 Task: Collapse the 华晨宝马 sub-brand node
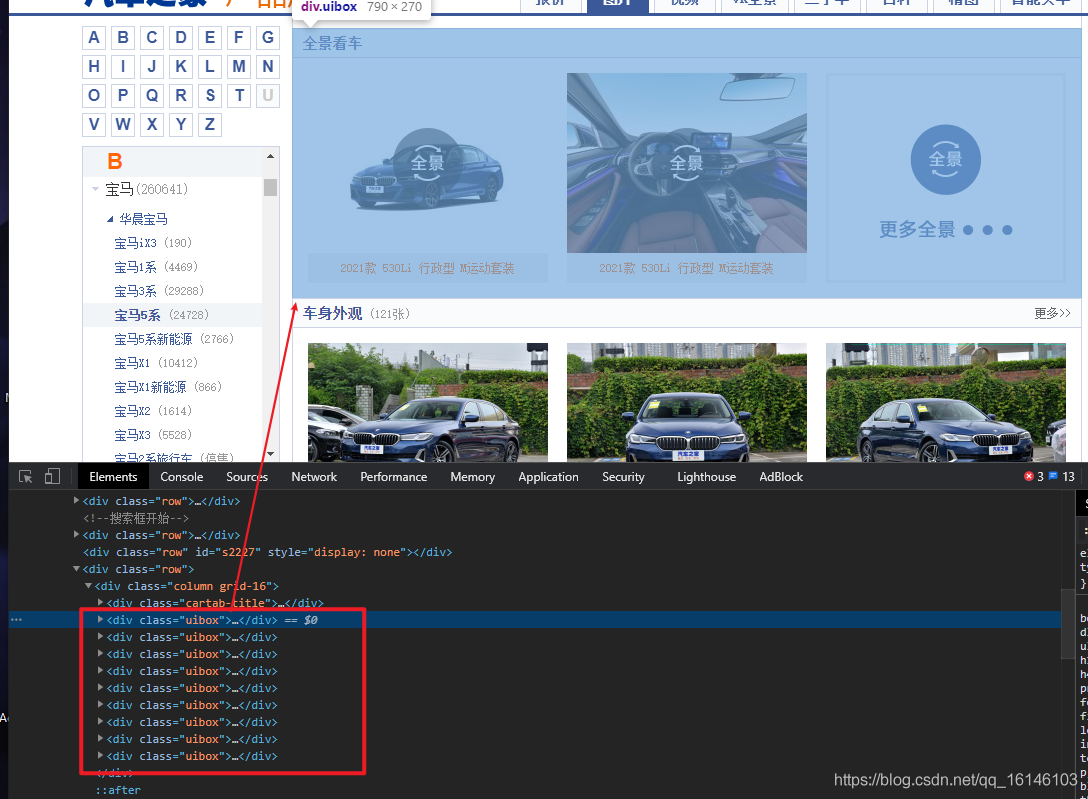110,219
